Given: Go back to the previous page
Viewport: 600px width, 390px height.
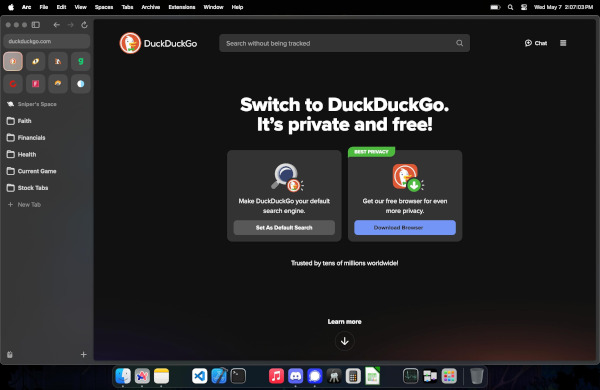Looking at the screenshot, I should tap(57, 25).
